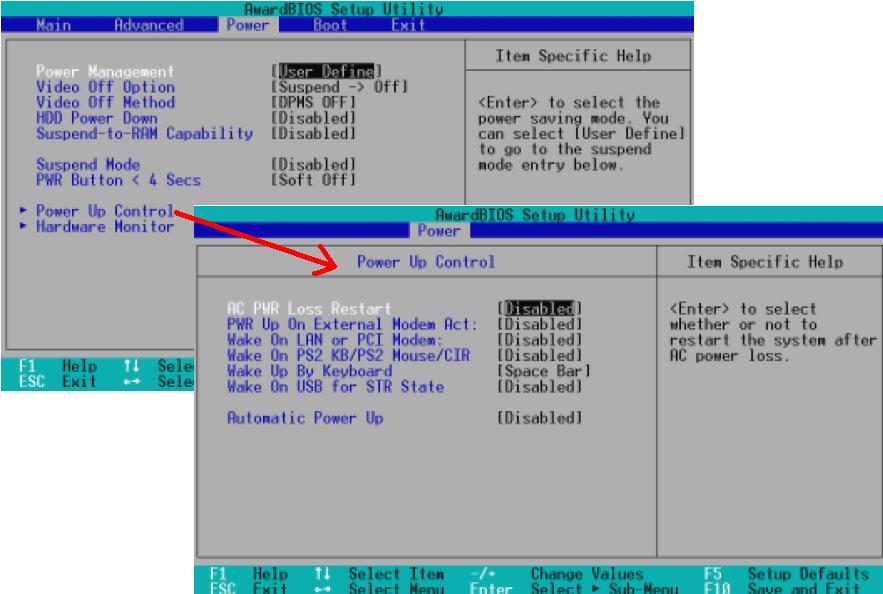Click the up/down arrows icon in front footer
883x594 pixels.
[x=322, y=573]
